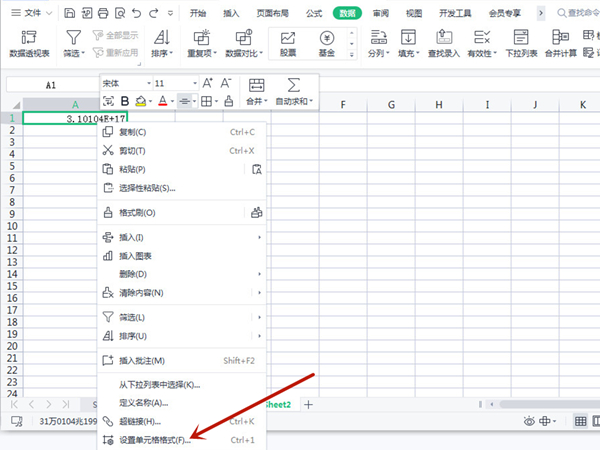Open the fill color dropdown arrow
This screenshot has height=450, width=600.
(x=150, y=101)
